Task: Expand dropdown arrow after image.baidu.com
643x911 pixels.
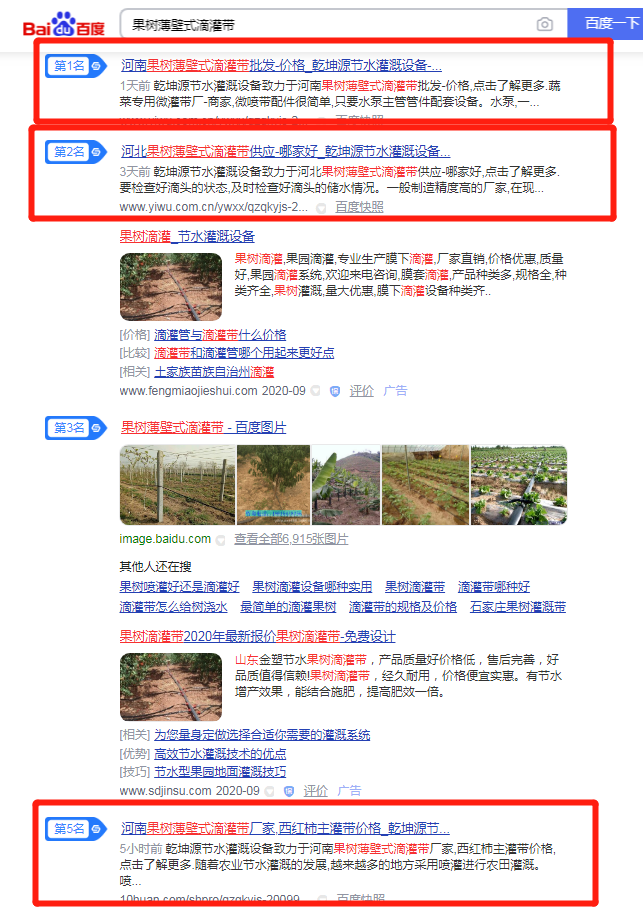Action: tap(221, 540)
